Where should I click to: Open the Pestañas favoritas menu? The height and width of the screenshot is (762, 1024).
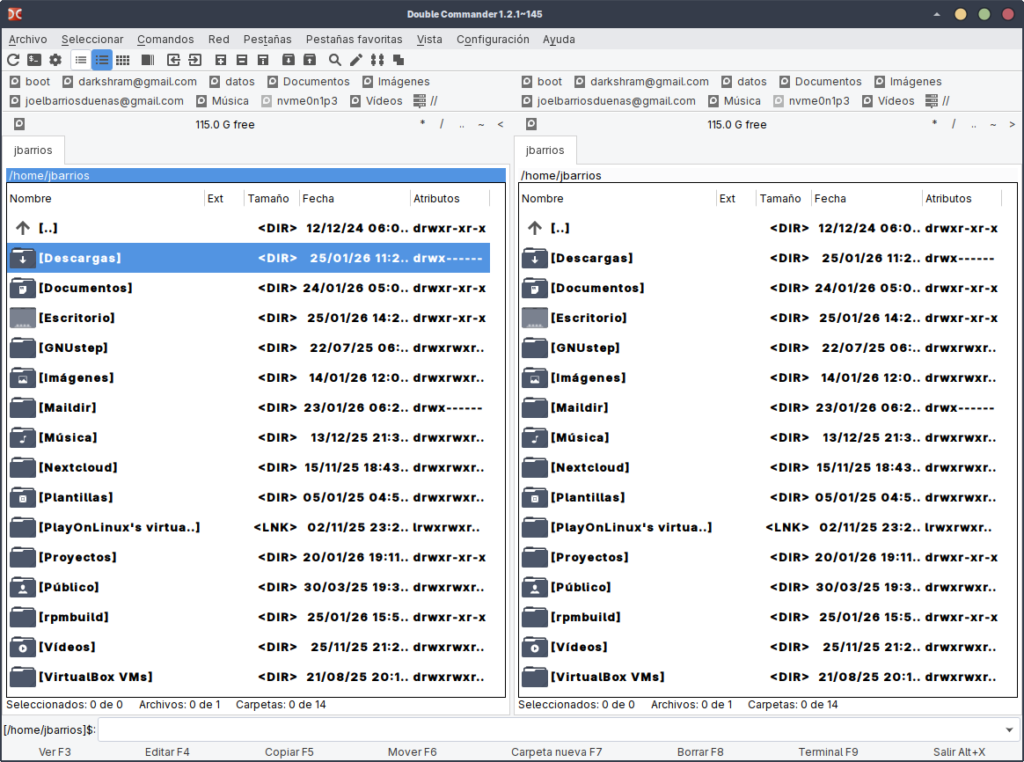click(354, 39)
